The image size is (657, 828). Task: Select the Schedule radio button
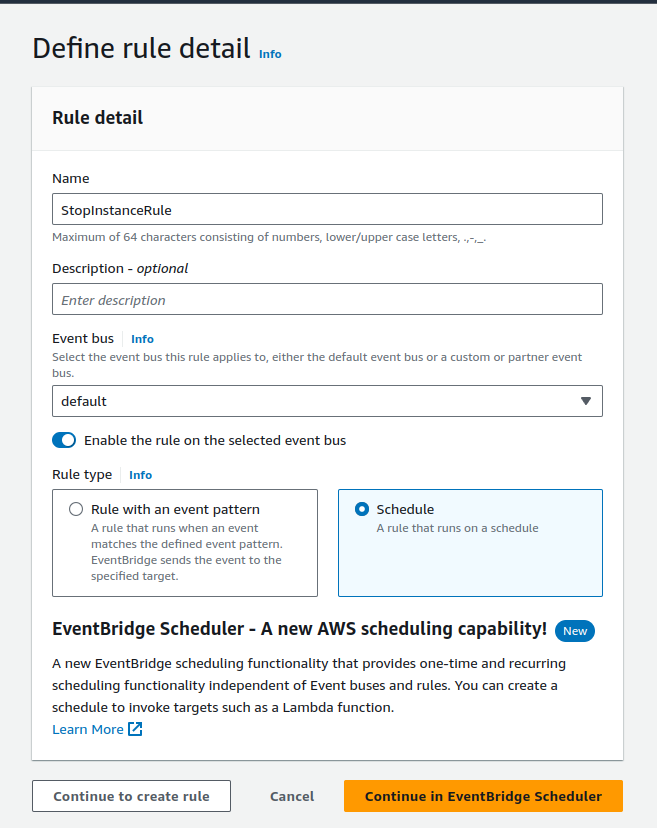pyautogui.click(x=361, y=510)
